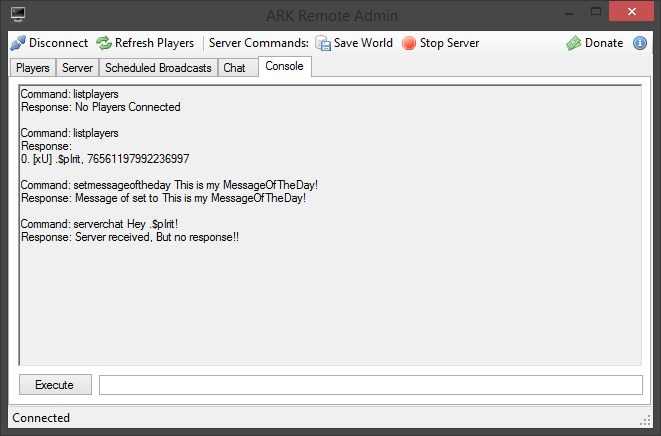Click the Disconnect plug icon
Image resolution: width=661 pixels, height=436 pixels.
(18, 43)
